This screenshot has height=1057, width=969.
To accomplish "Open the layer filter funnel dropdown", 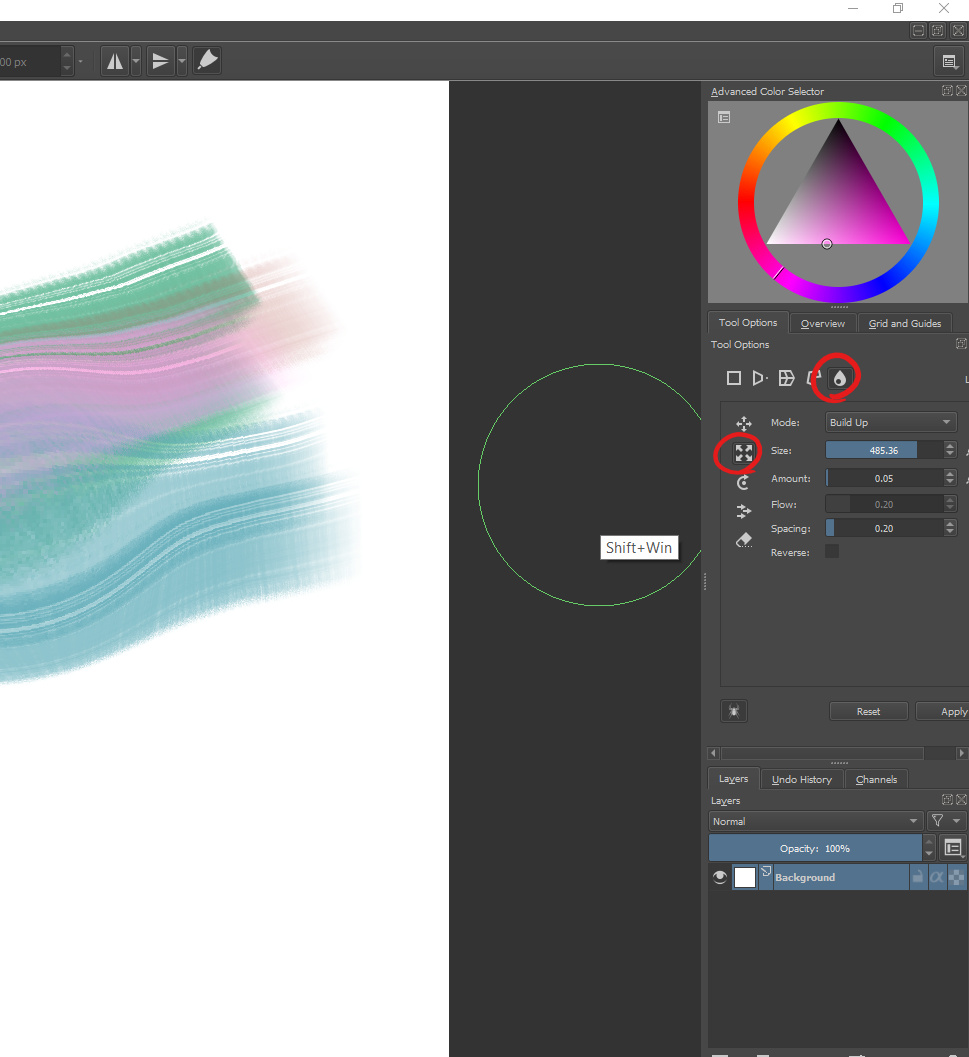I will (x=944, y=821).
